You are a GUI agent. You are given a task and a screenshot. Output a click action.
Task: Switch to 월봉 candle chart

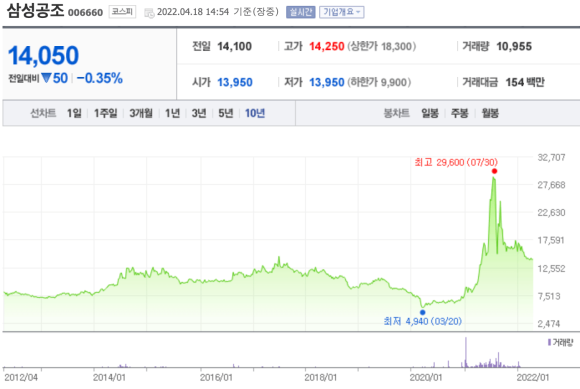[490, 113]
